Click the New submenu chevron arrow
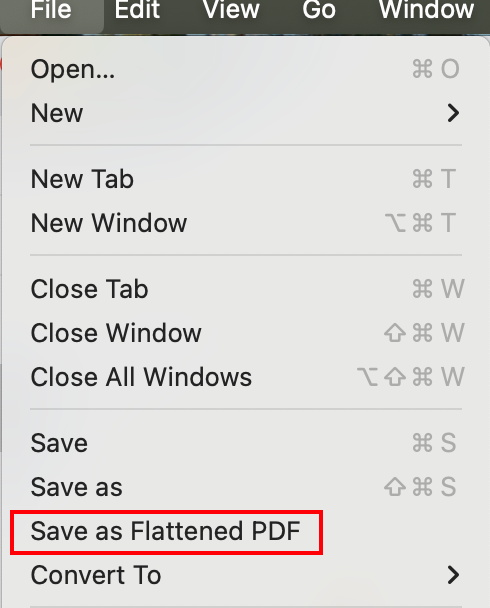 pyautogui.click(x=453, y=113)
